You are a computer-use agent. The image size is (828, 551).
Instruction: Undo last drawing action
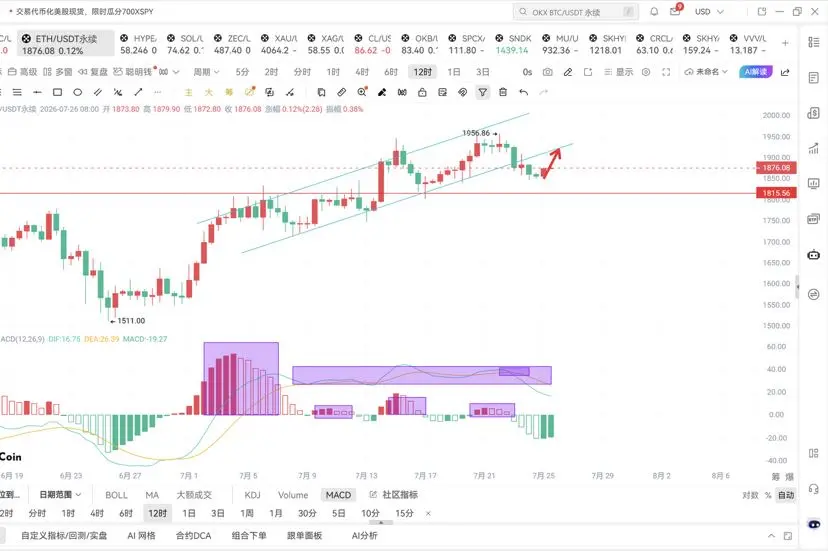pyautogui.click(x=523, y=92)
